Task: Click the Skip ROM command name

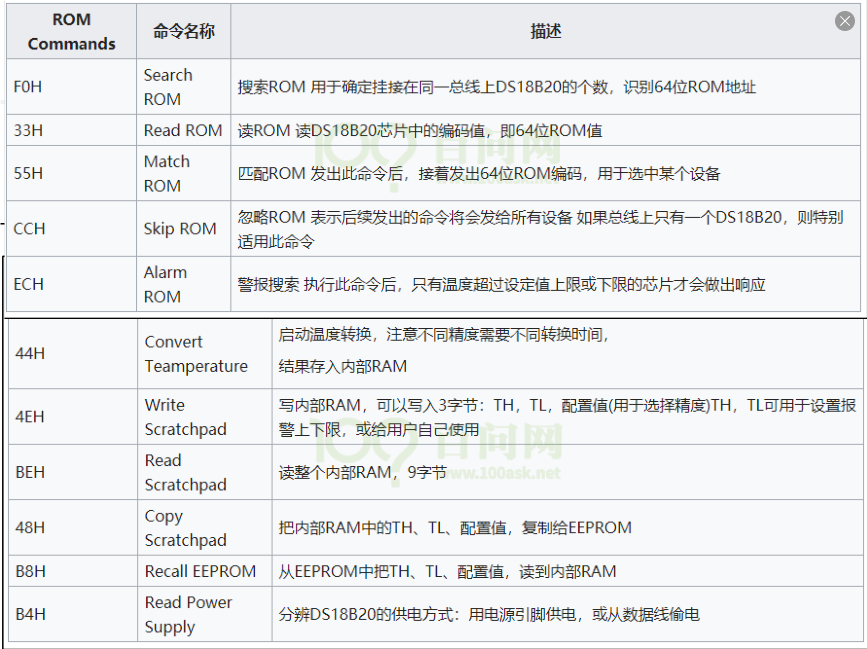Action: (180, 228)
